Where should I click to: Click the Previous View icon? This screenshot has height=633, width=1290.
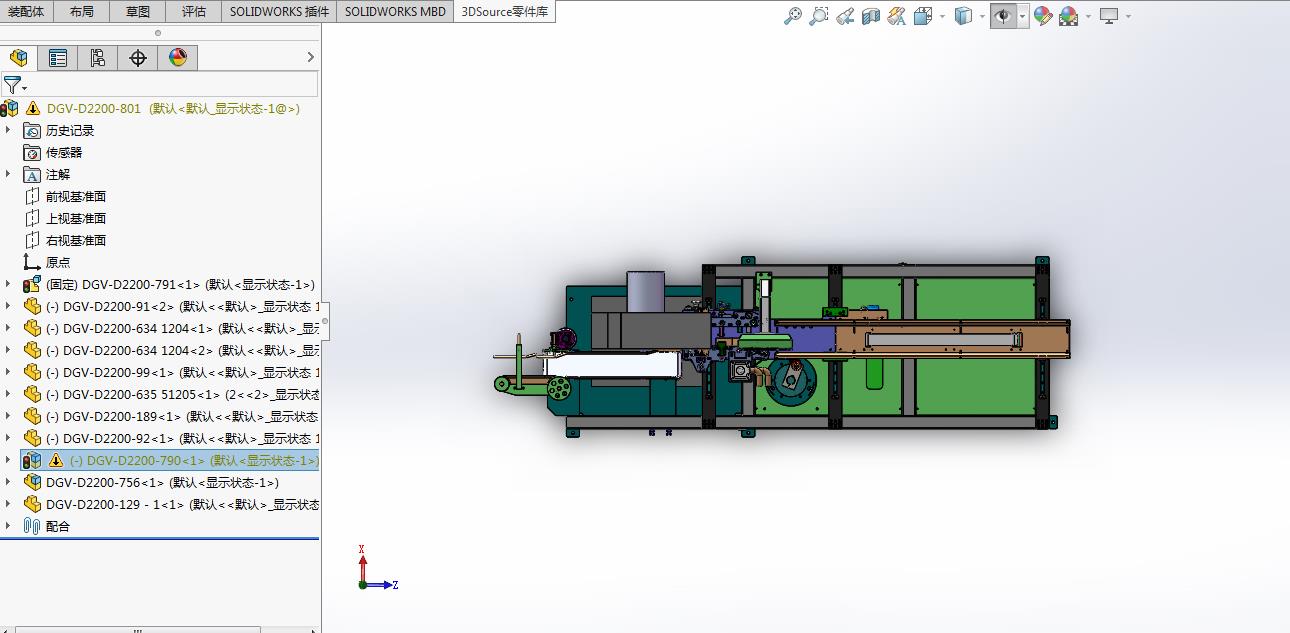pos(845,16)
